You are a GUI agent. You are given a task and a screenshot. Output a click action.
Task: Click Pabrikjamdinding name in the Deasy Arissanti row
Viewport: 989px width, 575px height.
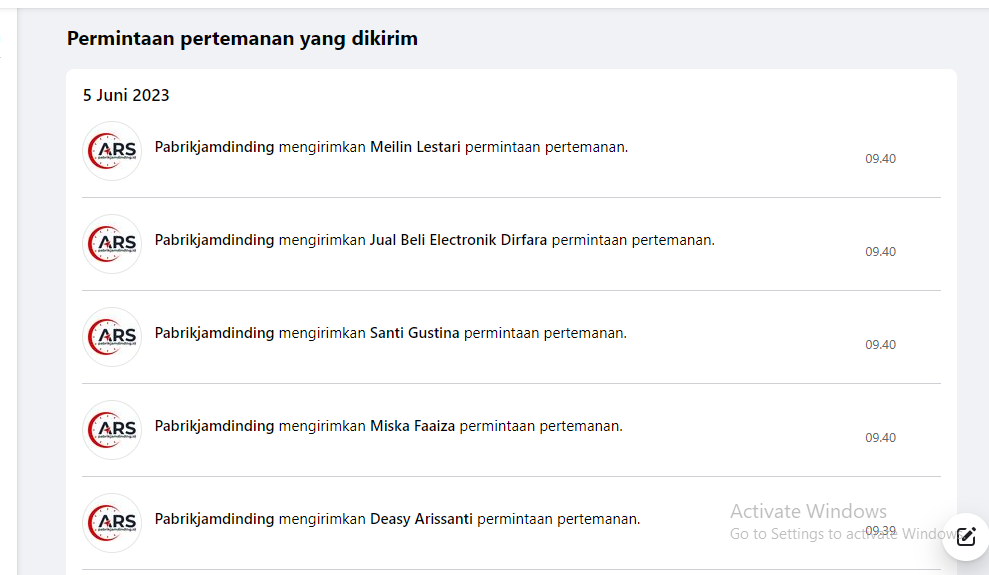pos(214,519)
